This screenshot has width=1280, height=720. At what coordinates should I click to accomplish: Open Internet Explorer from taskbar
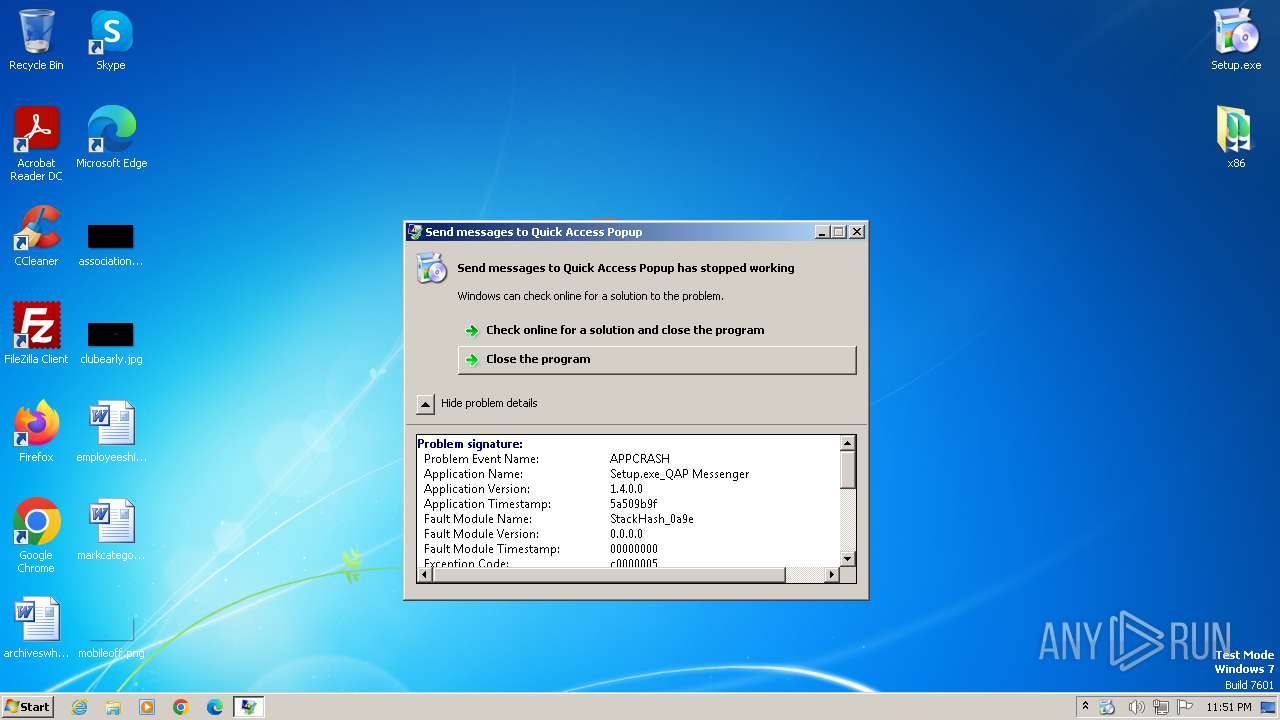79,707
